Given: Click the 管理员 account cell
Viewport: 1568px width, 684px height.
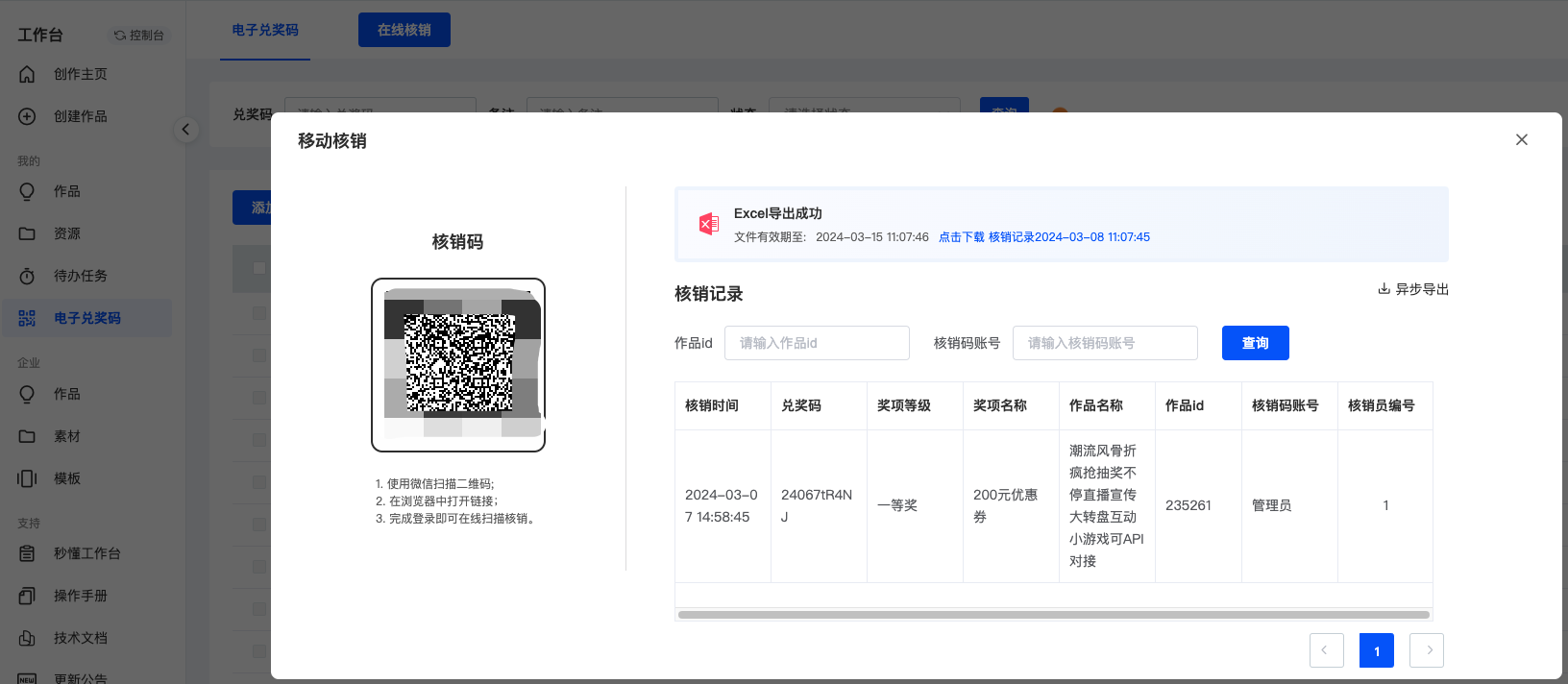Looking at the screenshot, I should pos(1289,505).
